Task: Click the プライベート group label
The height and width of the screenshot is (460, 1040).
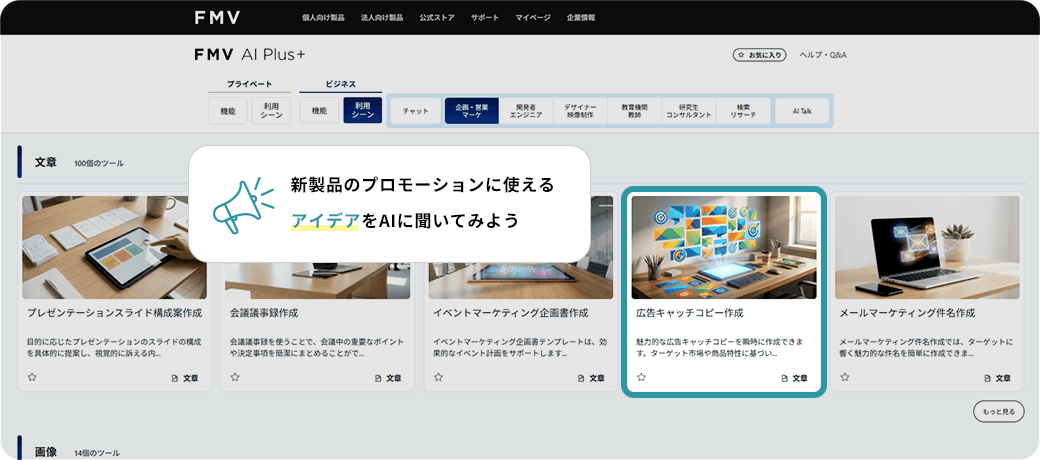Action: 249,84
